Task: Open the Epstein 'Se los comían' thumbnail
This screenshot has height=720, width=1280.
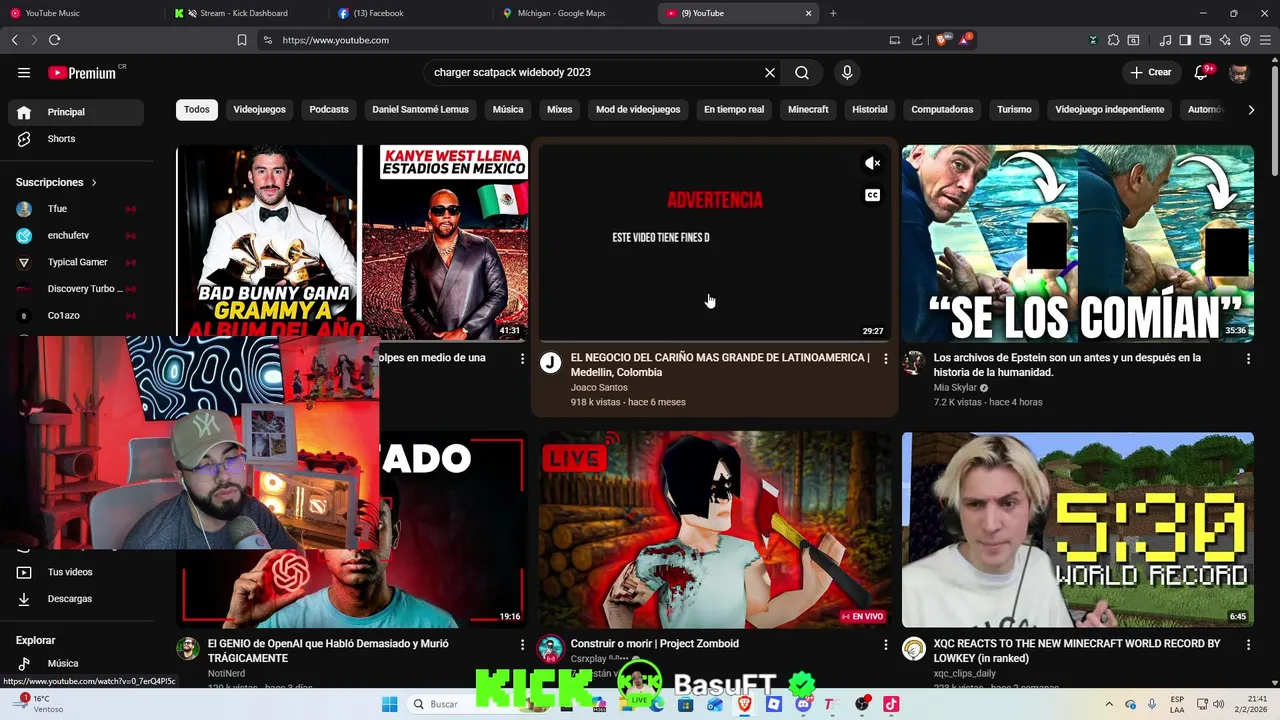Action: tap(1077, 243)
